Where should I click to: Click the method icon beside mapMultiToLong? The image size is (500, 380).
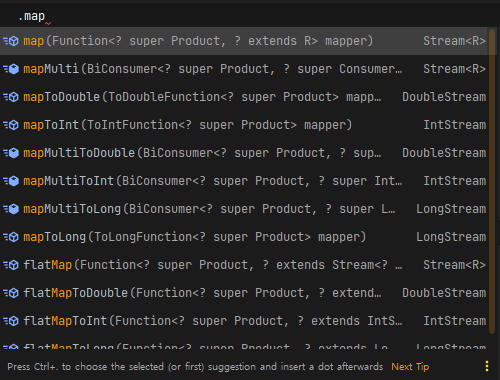[11, 209]
